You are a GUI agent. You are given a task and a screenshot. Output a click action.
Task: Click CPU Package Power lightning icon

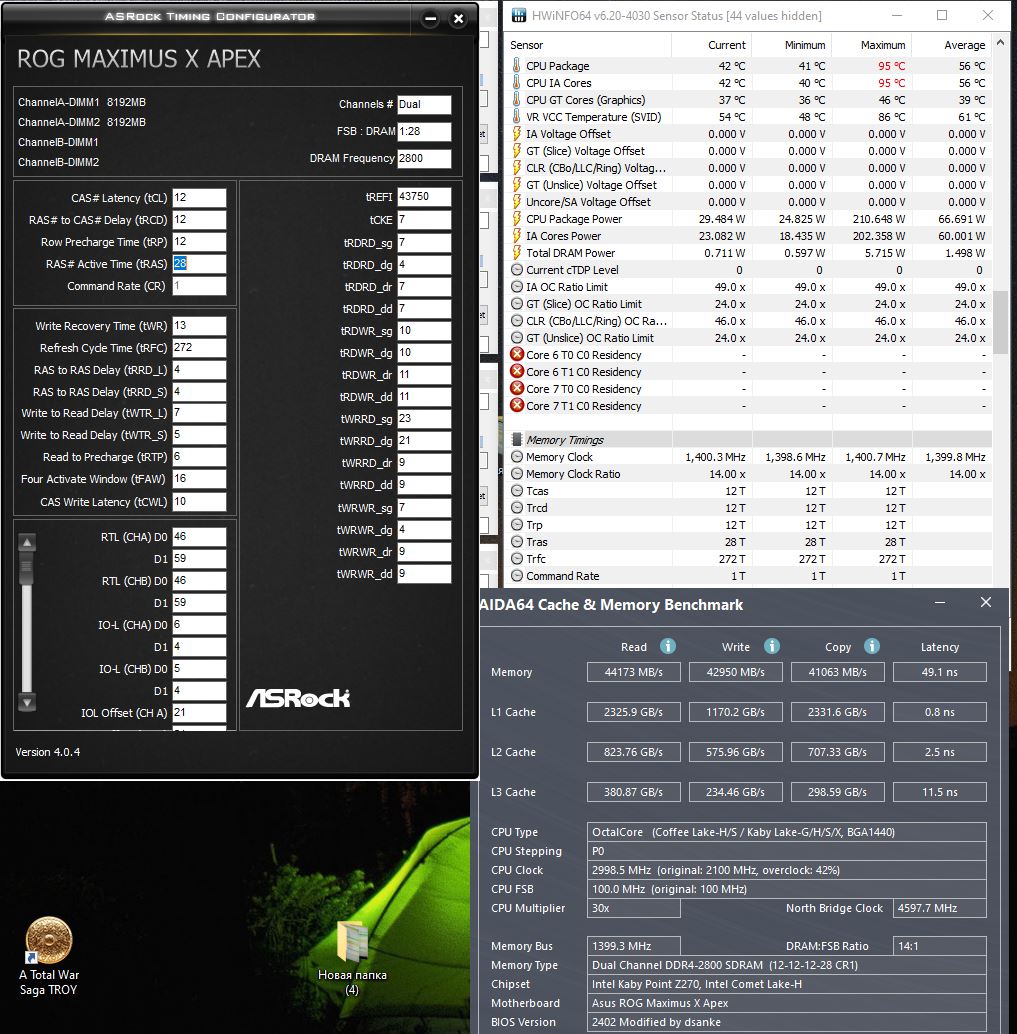click(516, 219)
